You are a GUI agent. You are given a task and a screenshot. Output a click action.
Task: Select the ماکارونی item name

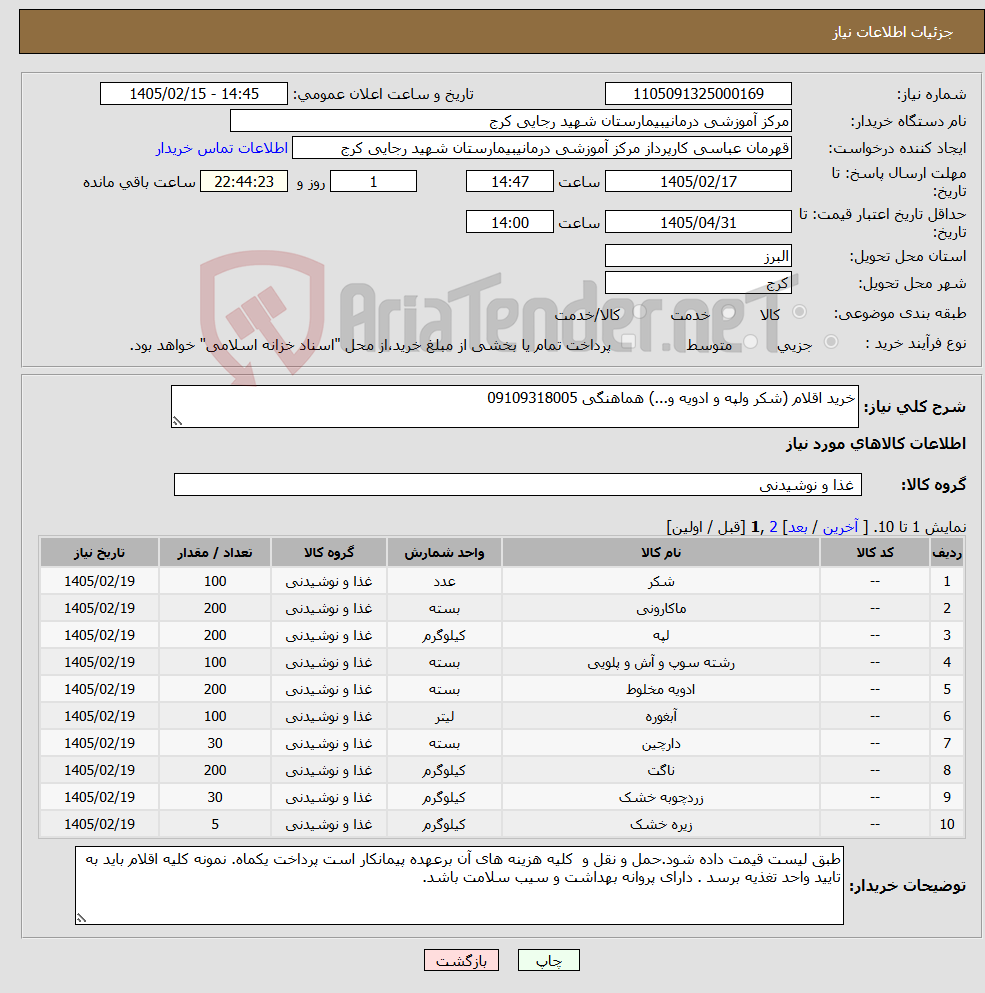point(661,609)
